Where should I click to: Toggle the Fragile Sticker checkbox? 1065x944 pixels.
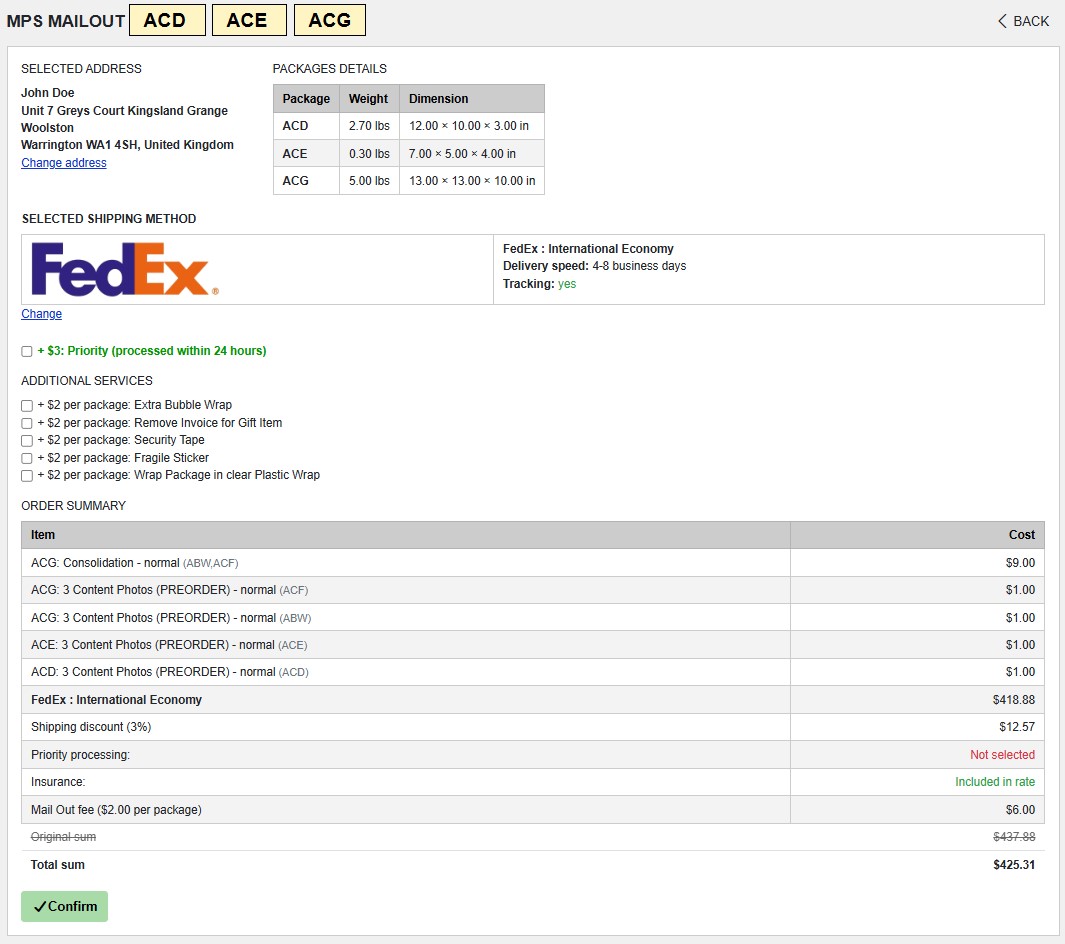[x=27, y=459]
